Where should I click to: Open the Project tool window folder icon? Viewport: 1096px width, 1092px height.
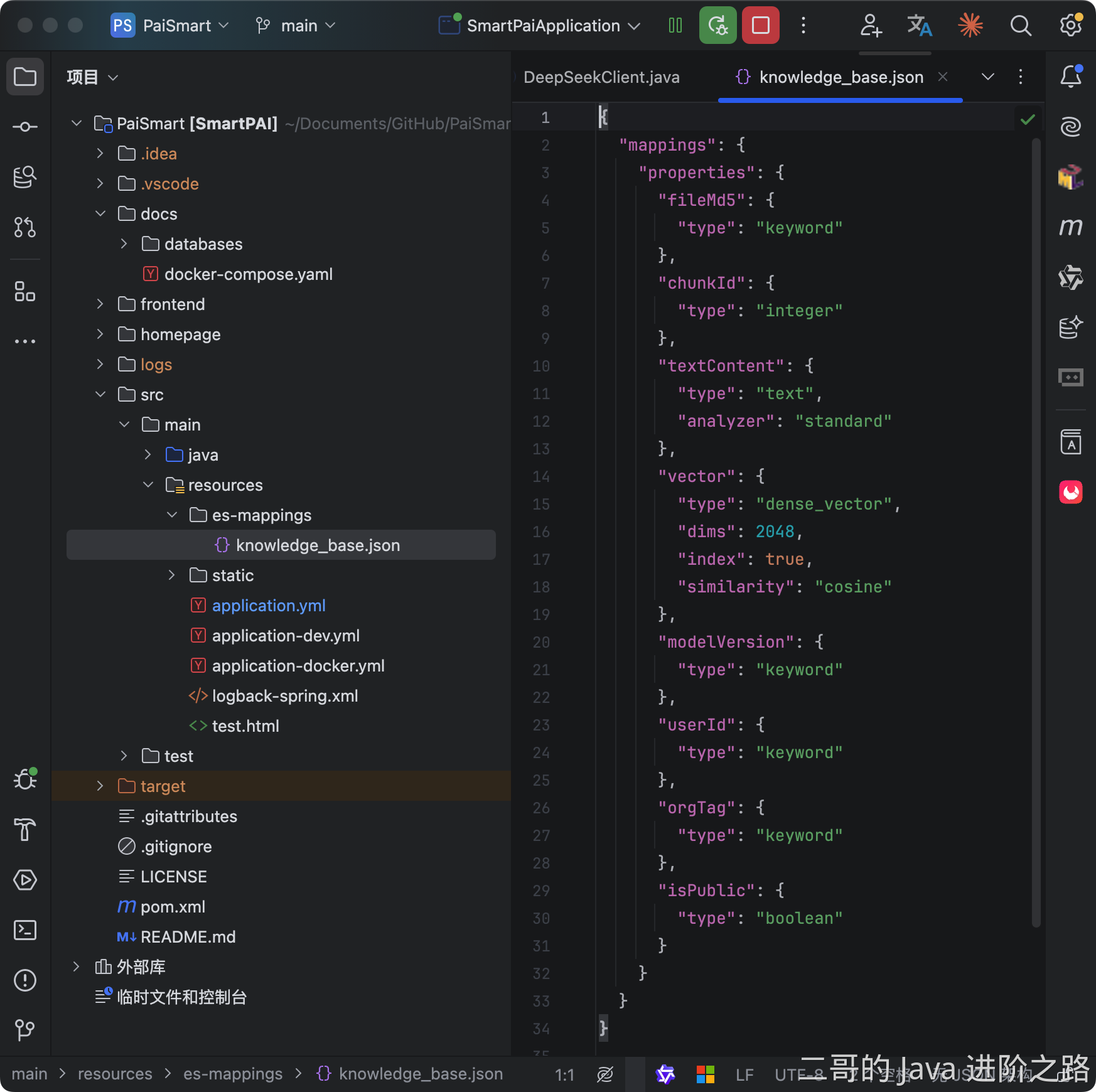click(25, 77)
